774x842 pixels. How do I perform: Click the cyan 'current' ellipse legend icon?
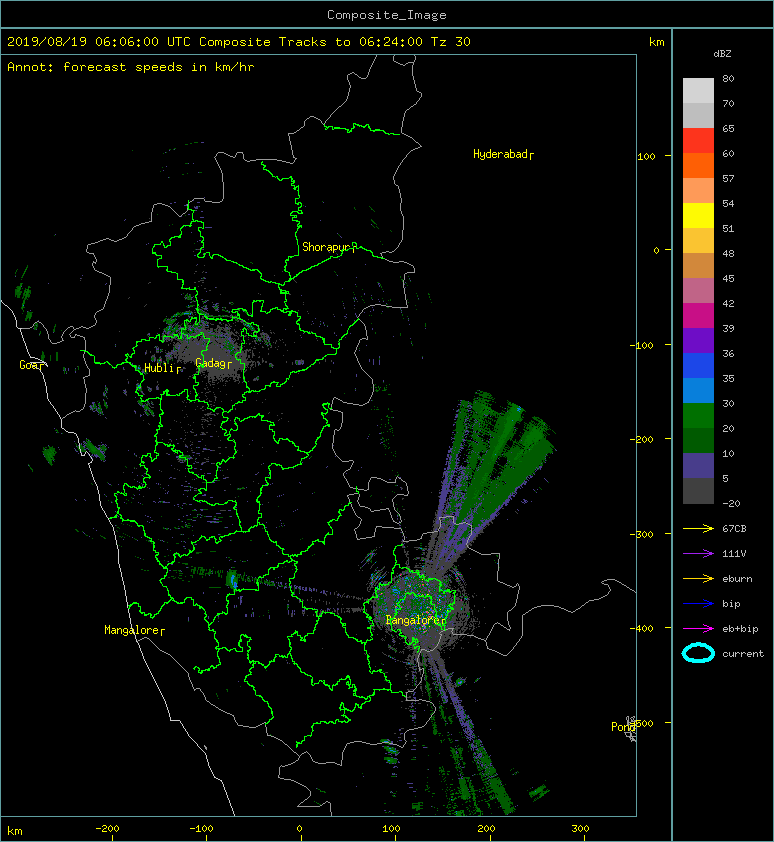(698, 653)
